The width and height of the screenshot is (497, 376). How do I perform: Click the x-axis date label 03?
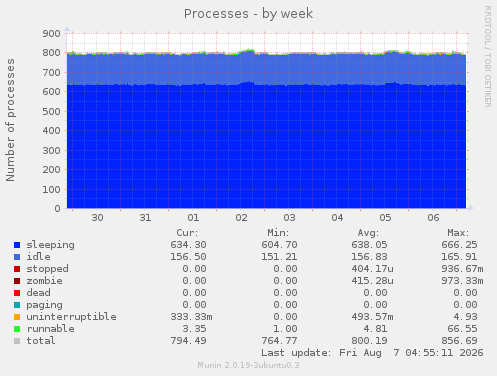click(x=289, y=218)
